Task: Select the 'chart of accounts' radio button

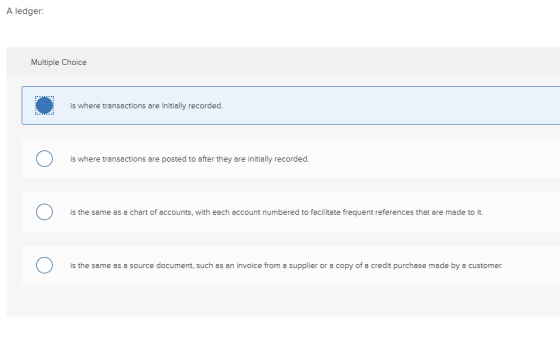Action: [44, 212]
